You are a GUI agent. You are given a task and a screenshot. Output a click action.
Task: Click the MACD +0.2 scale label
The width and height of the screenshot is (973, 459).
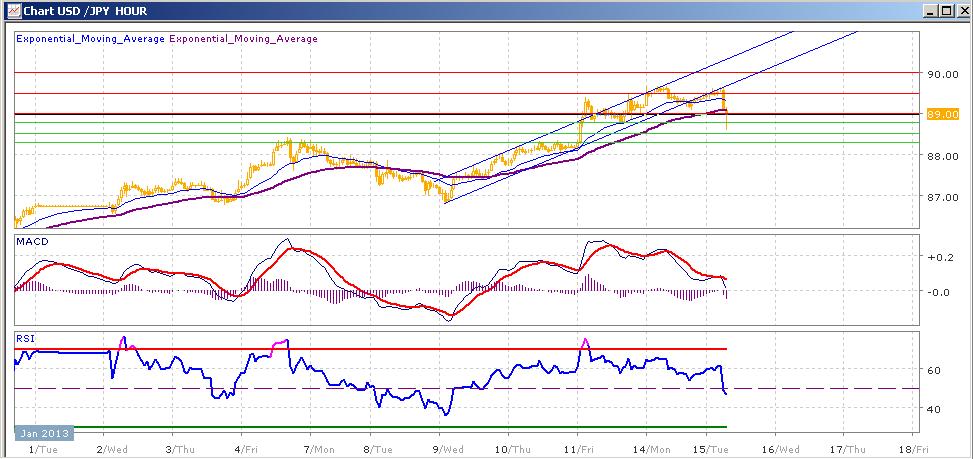pyautogui.click(x=940, y=257)
